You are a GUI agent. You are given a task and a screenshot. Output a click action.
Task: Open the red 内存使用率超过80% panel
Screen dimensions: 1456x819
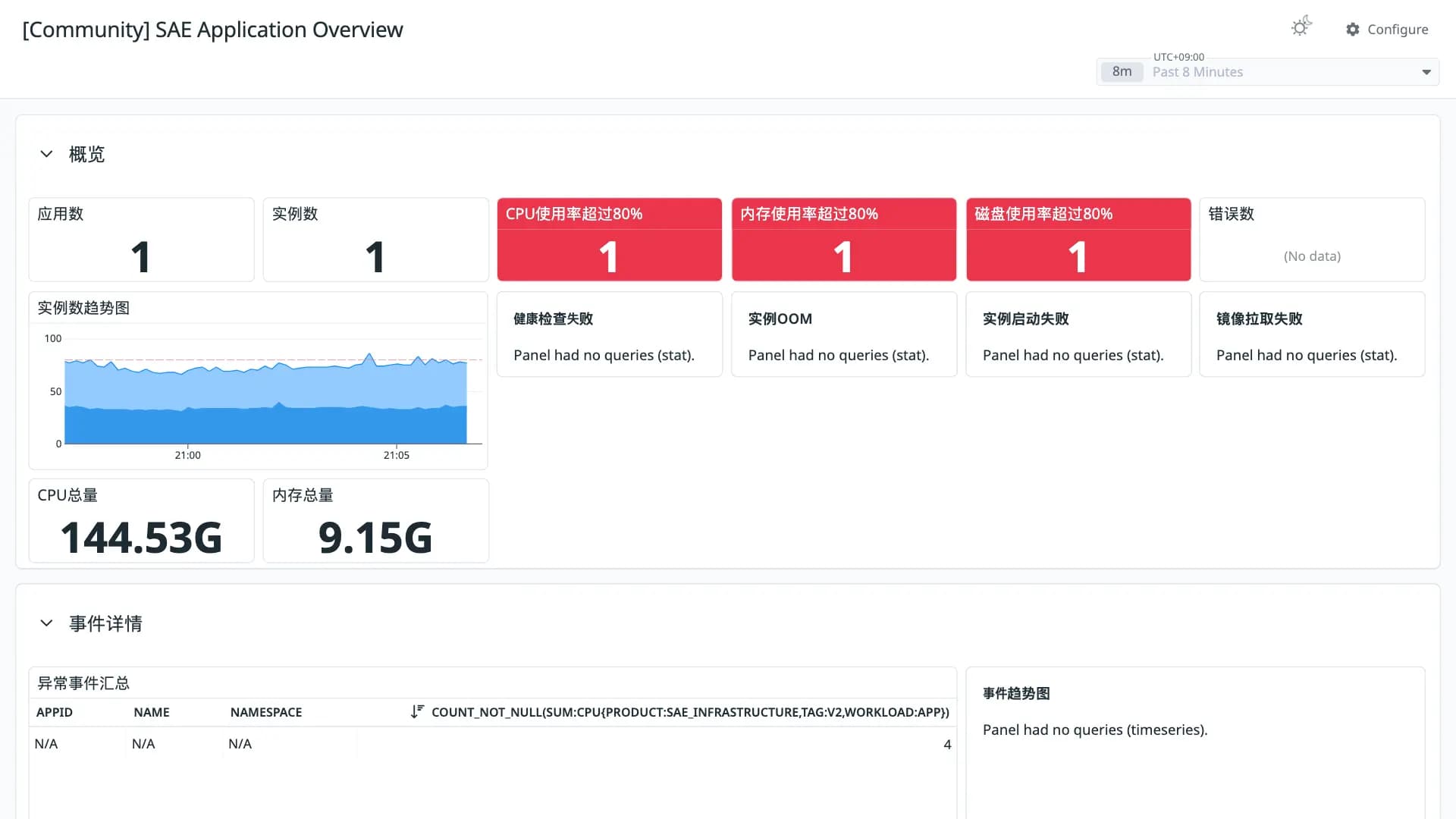[844, 240]
